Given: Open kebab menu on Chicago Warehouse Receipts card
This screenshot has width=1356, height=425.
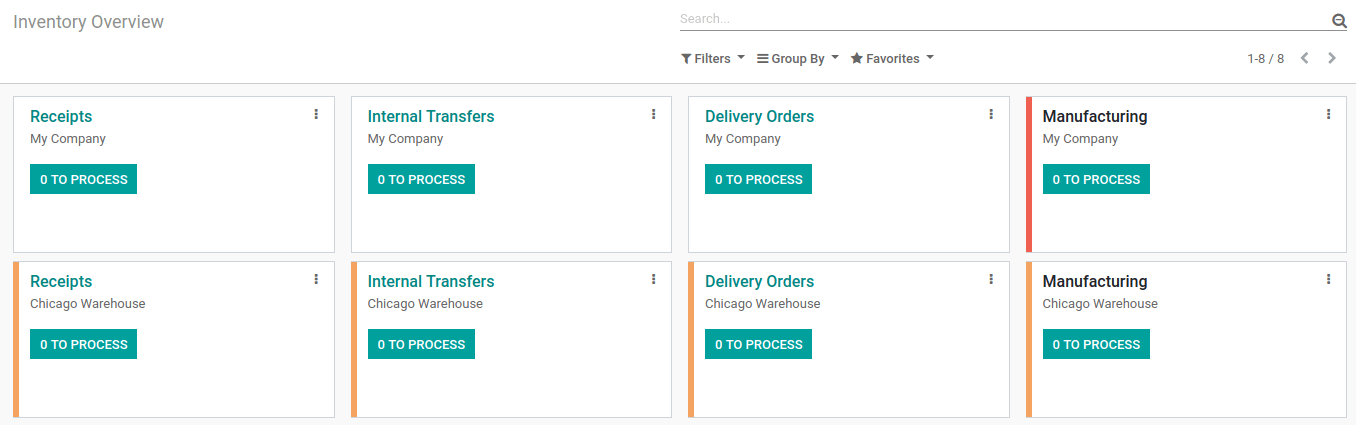Looking at the screenshot, I should pos(316,279).
